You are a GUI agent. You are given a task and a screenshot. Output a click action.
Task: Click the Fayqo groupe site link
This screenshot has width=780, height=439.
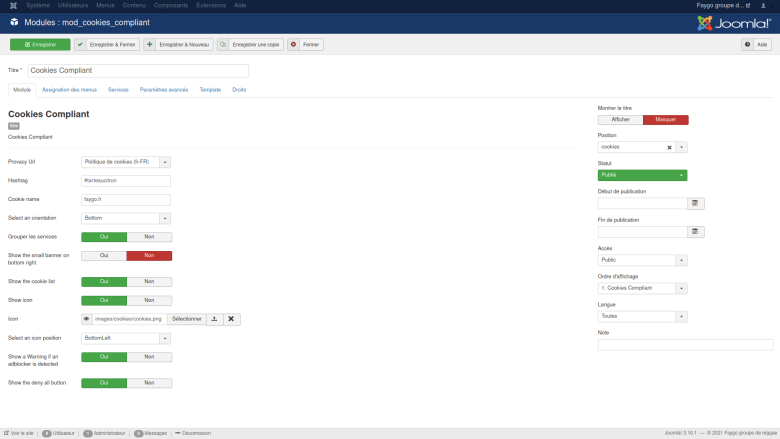(x=723, y=5)
